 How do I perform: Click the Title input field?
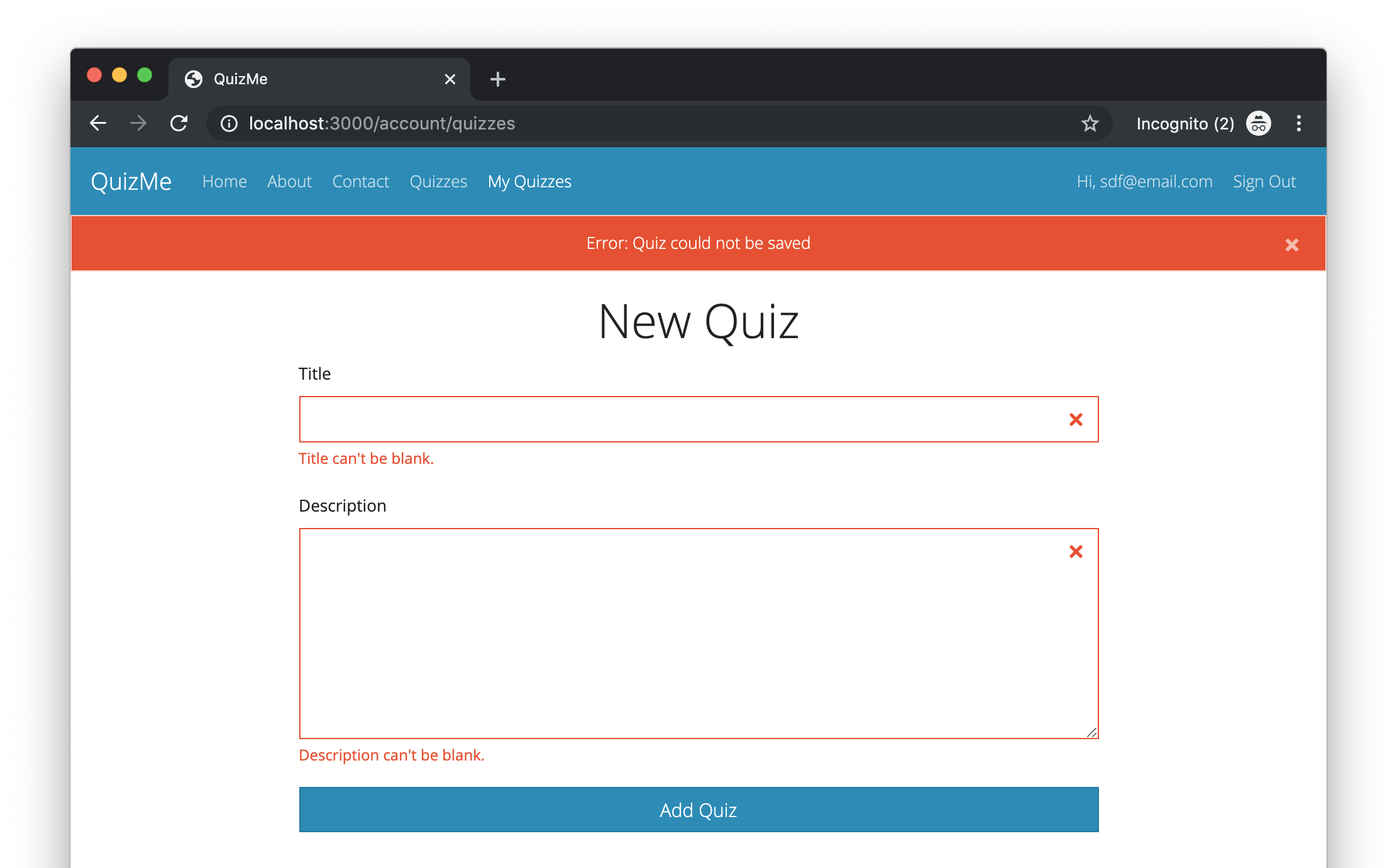[698, 418]
